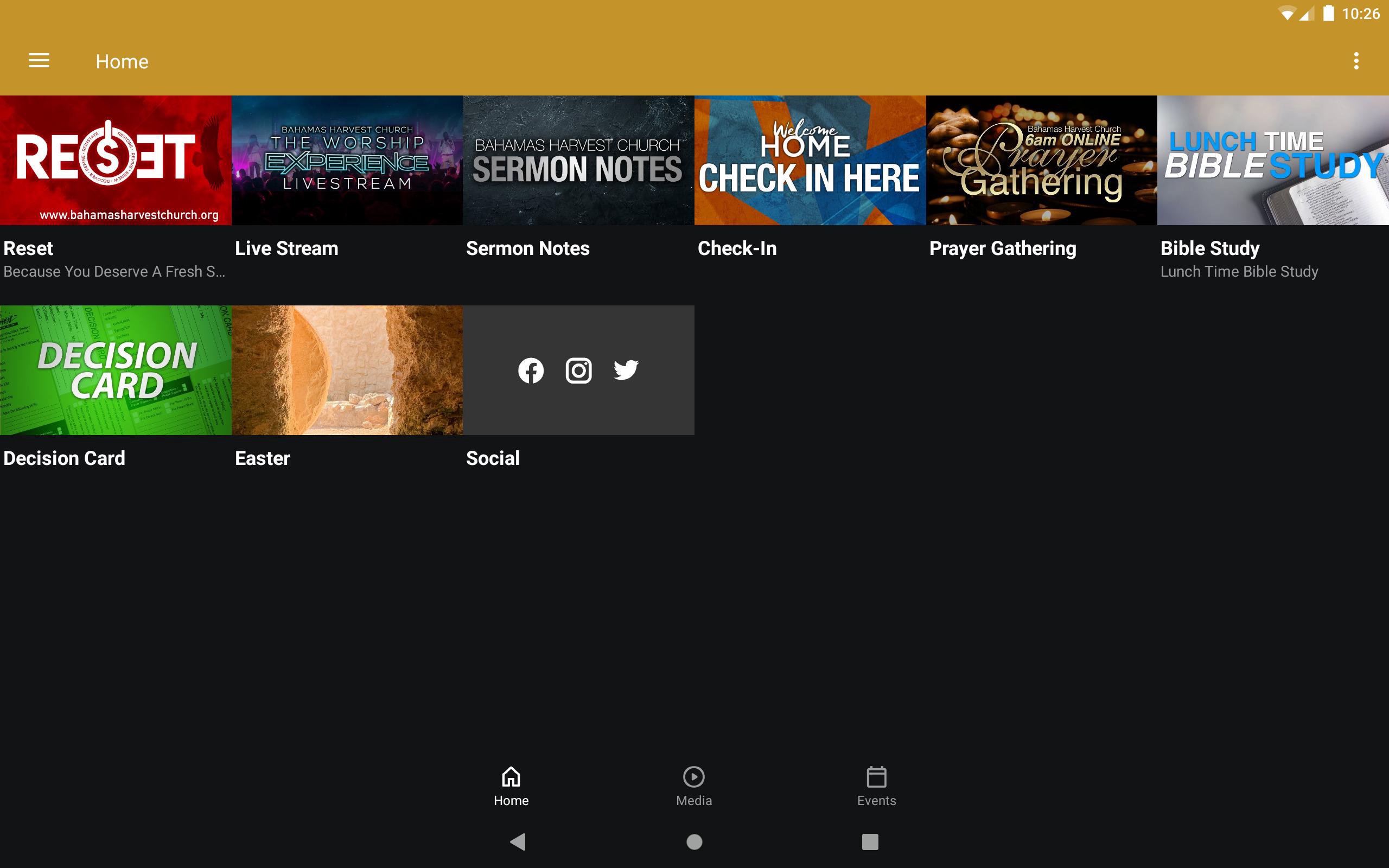Screen dimensions: 1389x868
Task: Open the Worship Experience Livestream thumbnail
Action: 347,160
